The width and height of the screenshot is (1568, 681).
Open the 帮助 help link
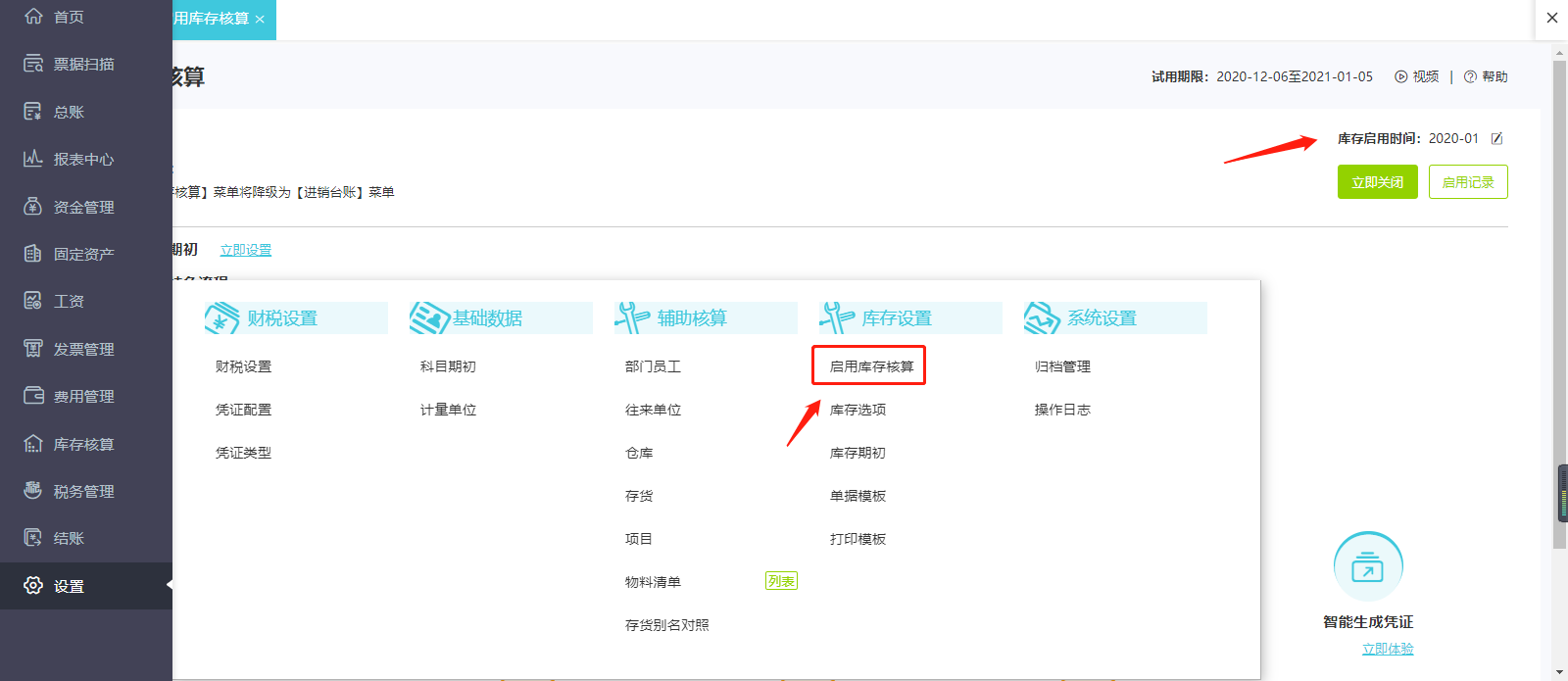[x=1486, y=76]
